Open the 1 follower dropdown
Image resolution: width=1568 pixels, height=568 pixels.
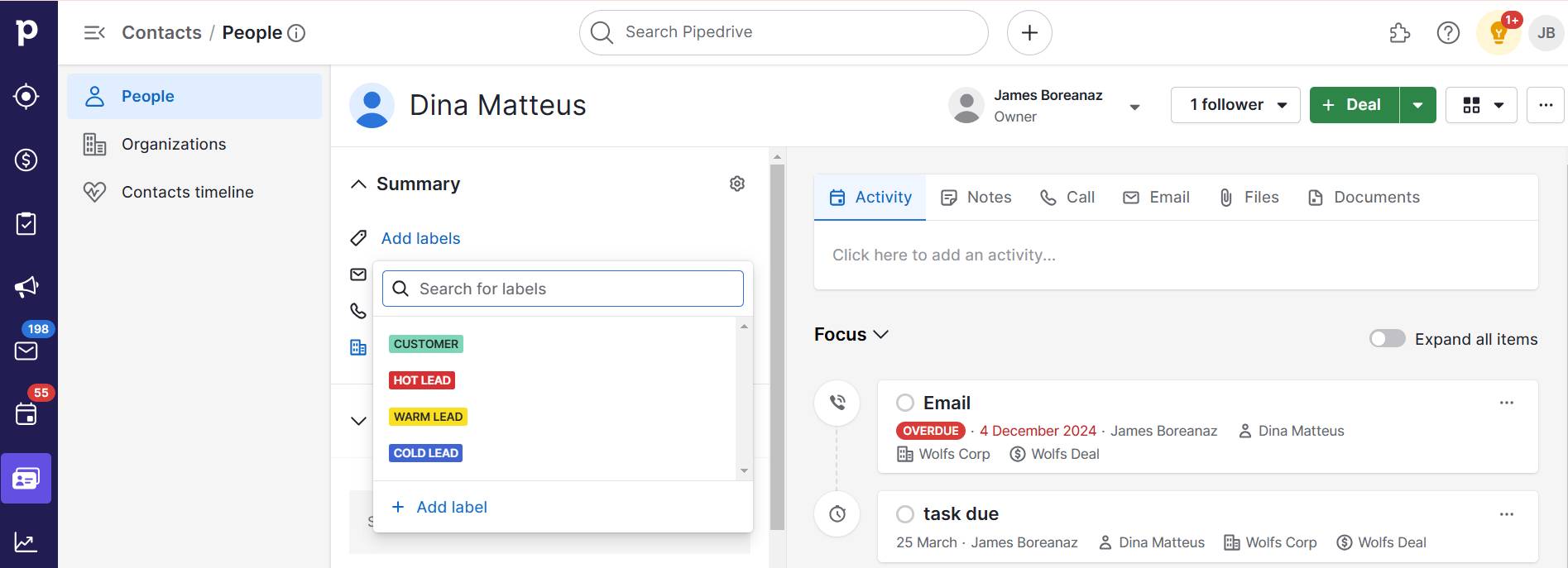[x=1235, y=105]
